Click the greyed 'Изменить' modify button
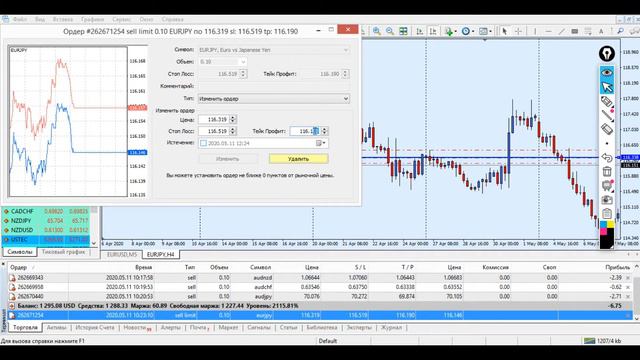Image resolution: width=640 pixels, height=360 pixels. click(228, 159)
